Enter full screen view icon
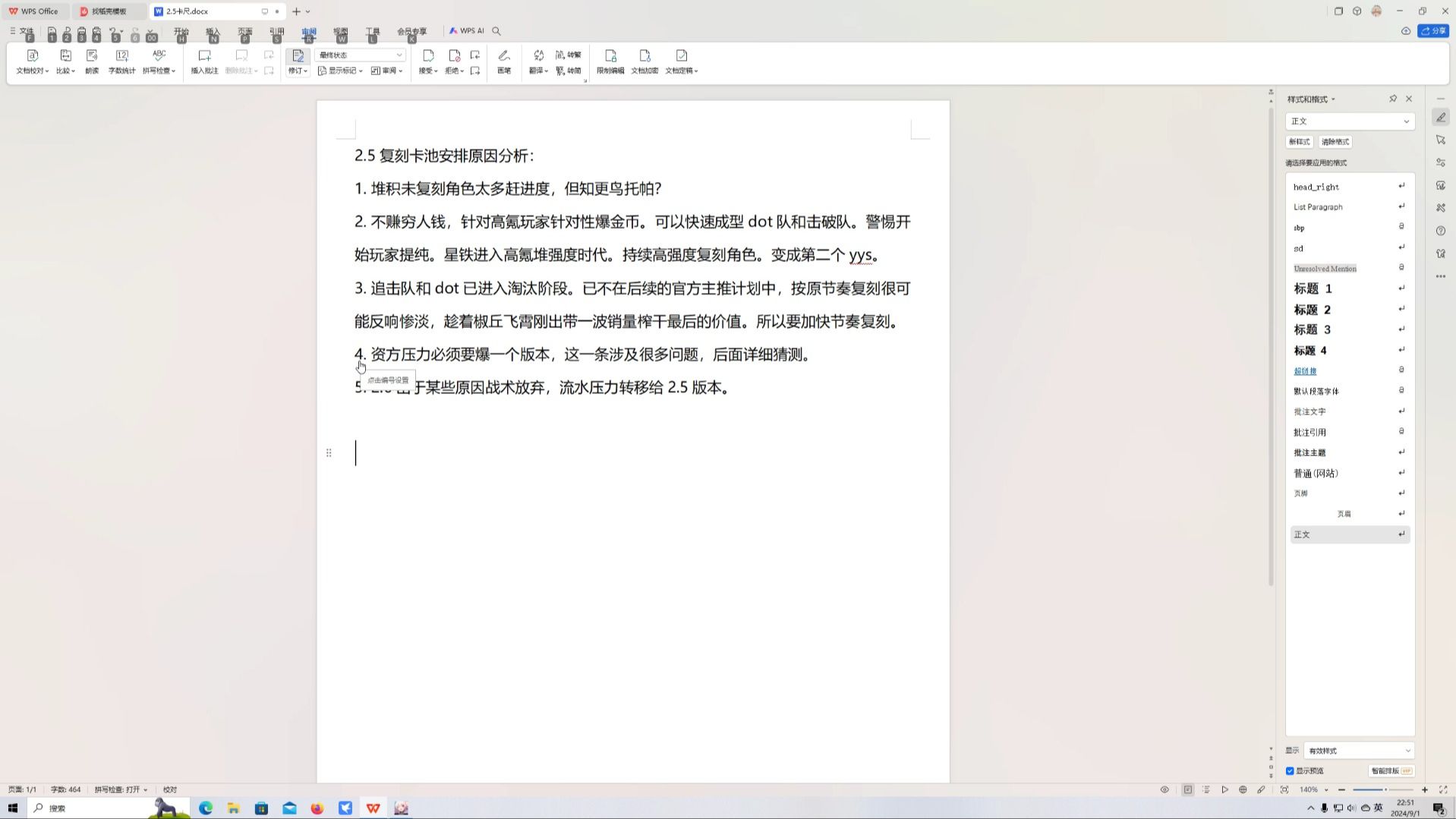Image resolution: width=1456 pixels, height=819 pixels. point(1443,789)
